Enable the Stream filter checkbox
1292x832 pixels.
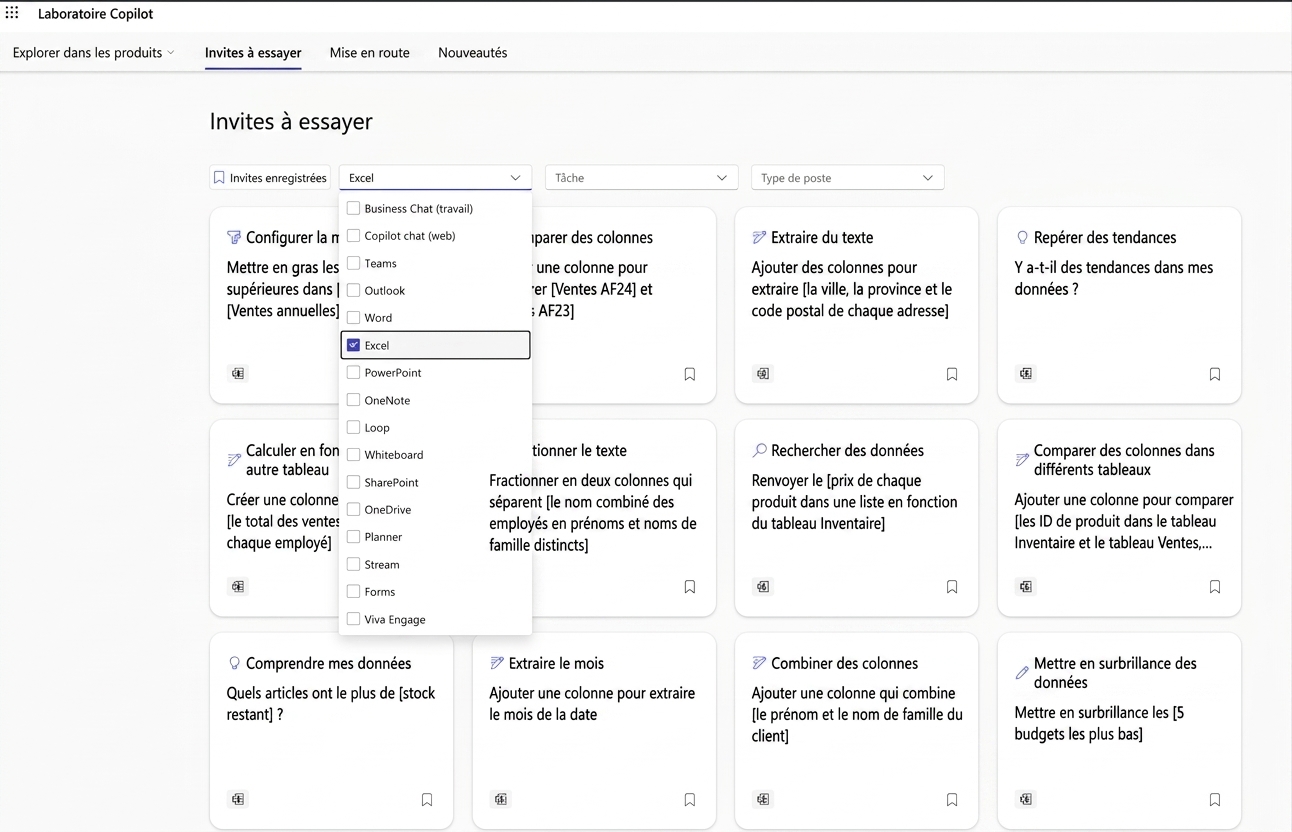pyautogui.click(x=353, y=564)
